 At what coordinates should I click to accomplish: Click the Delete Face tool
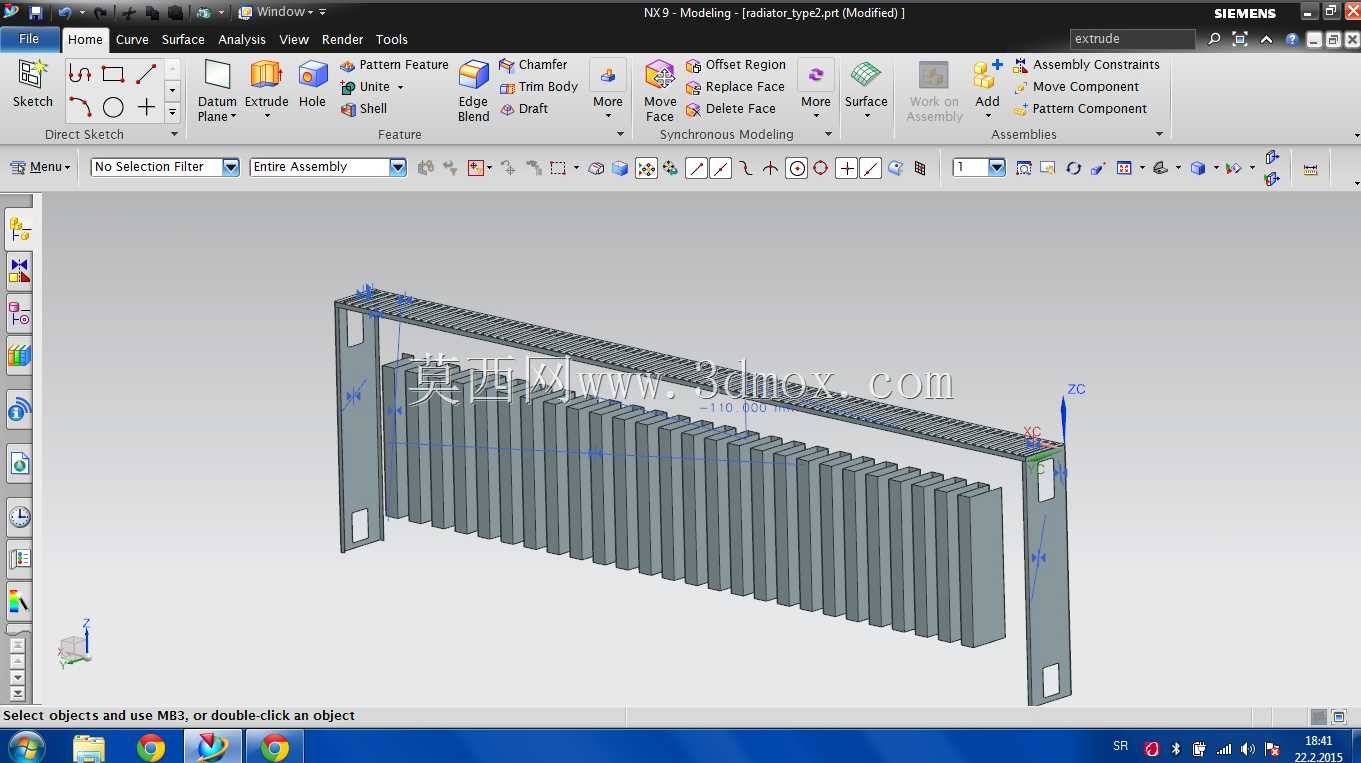click(731, 109)
